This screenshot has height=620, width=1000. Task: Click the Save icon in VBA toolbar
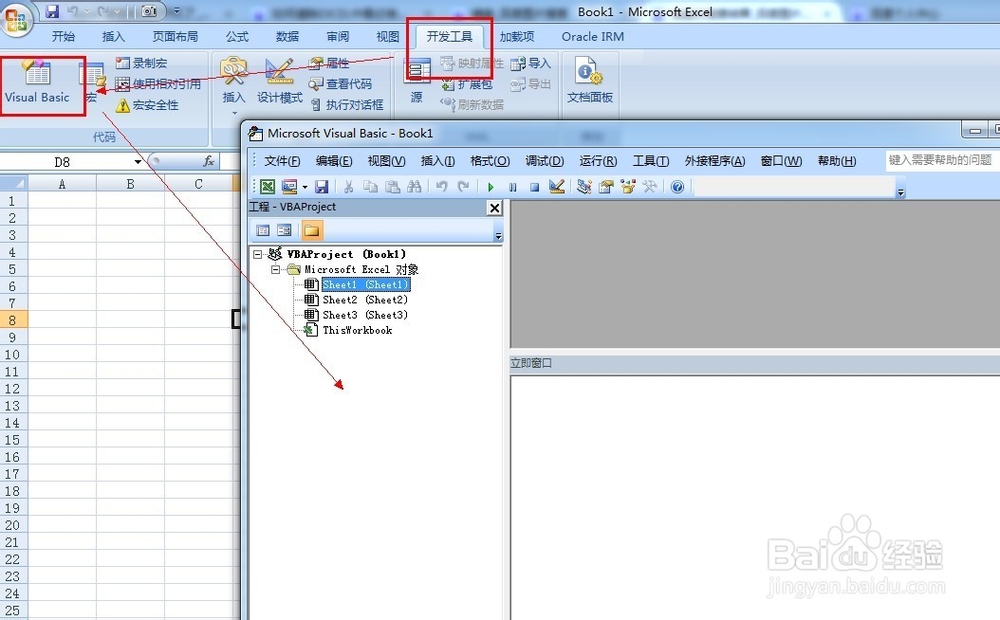(x=321, y=186)
